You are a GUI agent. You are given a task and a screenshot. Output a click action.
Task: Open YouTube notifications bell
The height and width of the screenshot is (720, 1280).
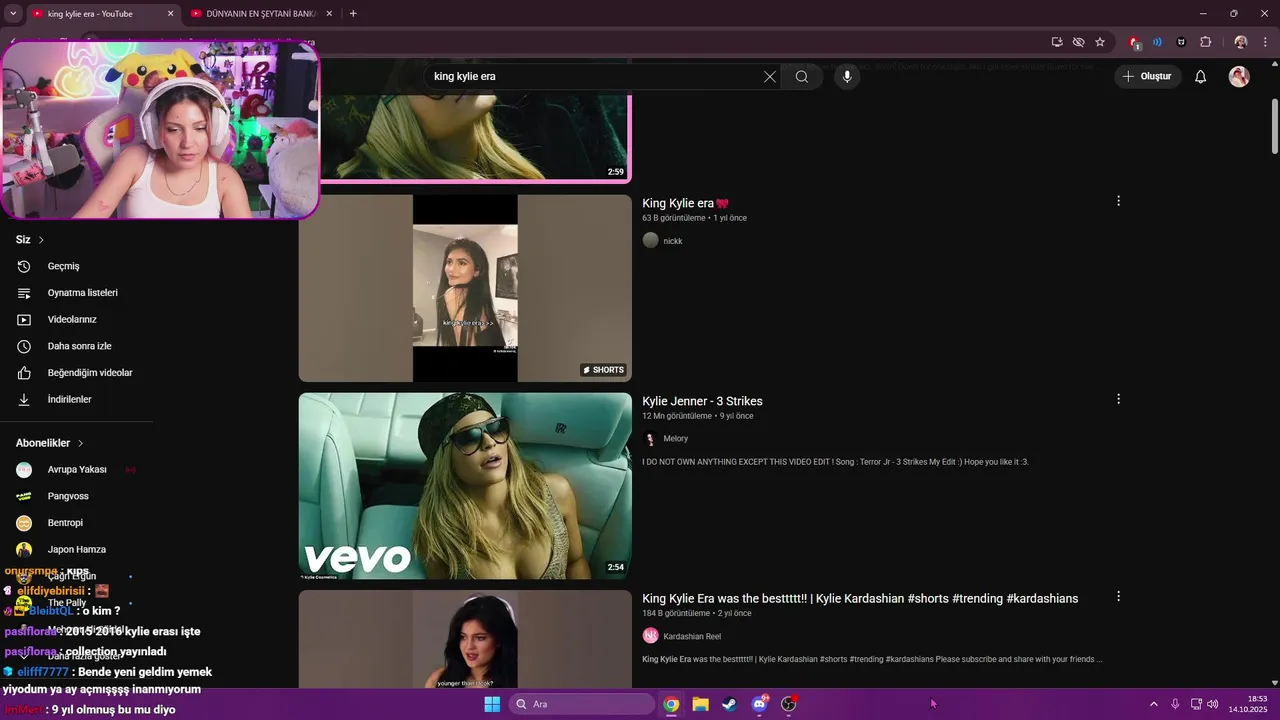(x=1201, y=76)
